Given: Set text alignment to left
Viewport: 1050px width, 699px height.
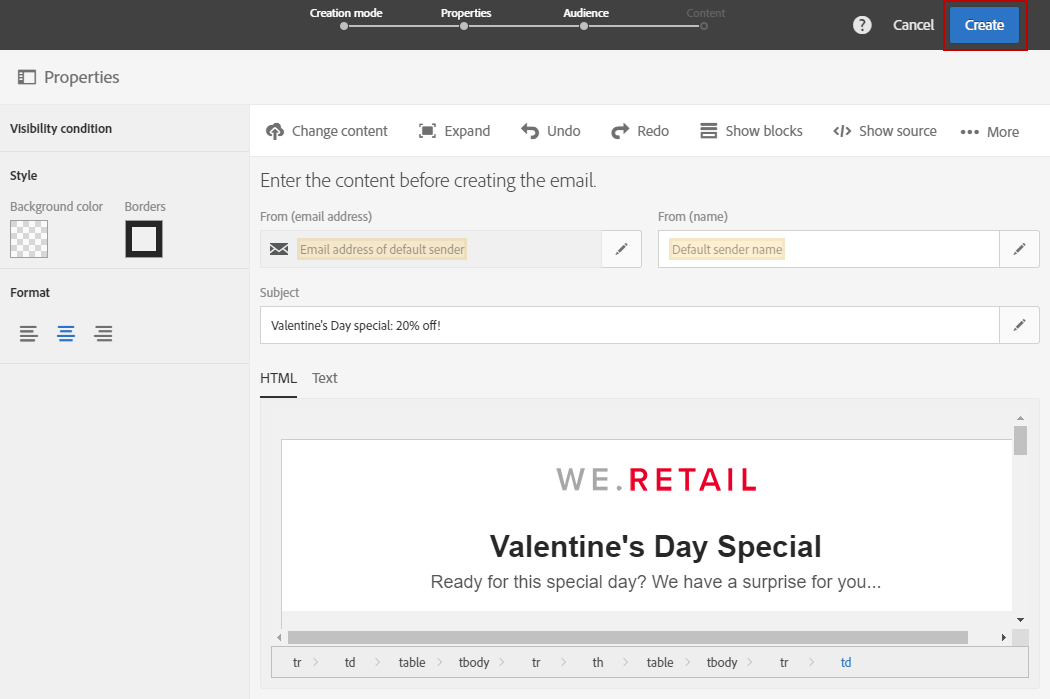Looking at the screenshot, I should point(29,334).
